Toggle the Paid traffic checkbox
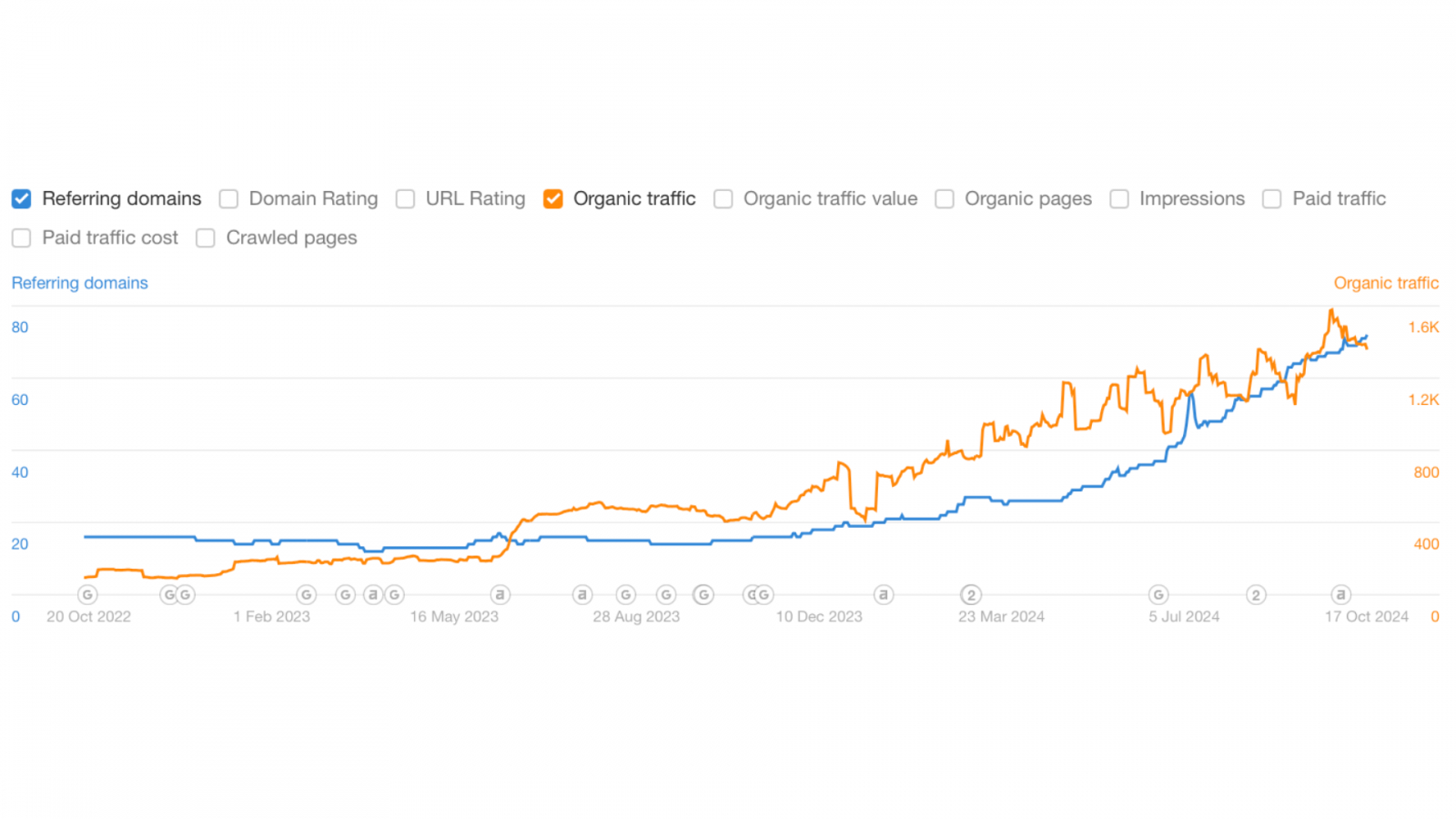Image resolution: width=1456 pixels, height=819 pixels. pyautogui.click(x=1272, y=198)
